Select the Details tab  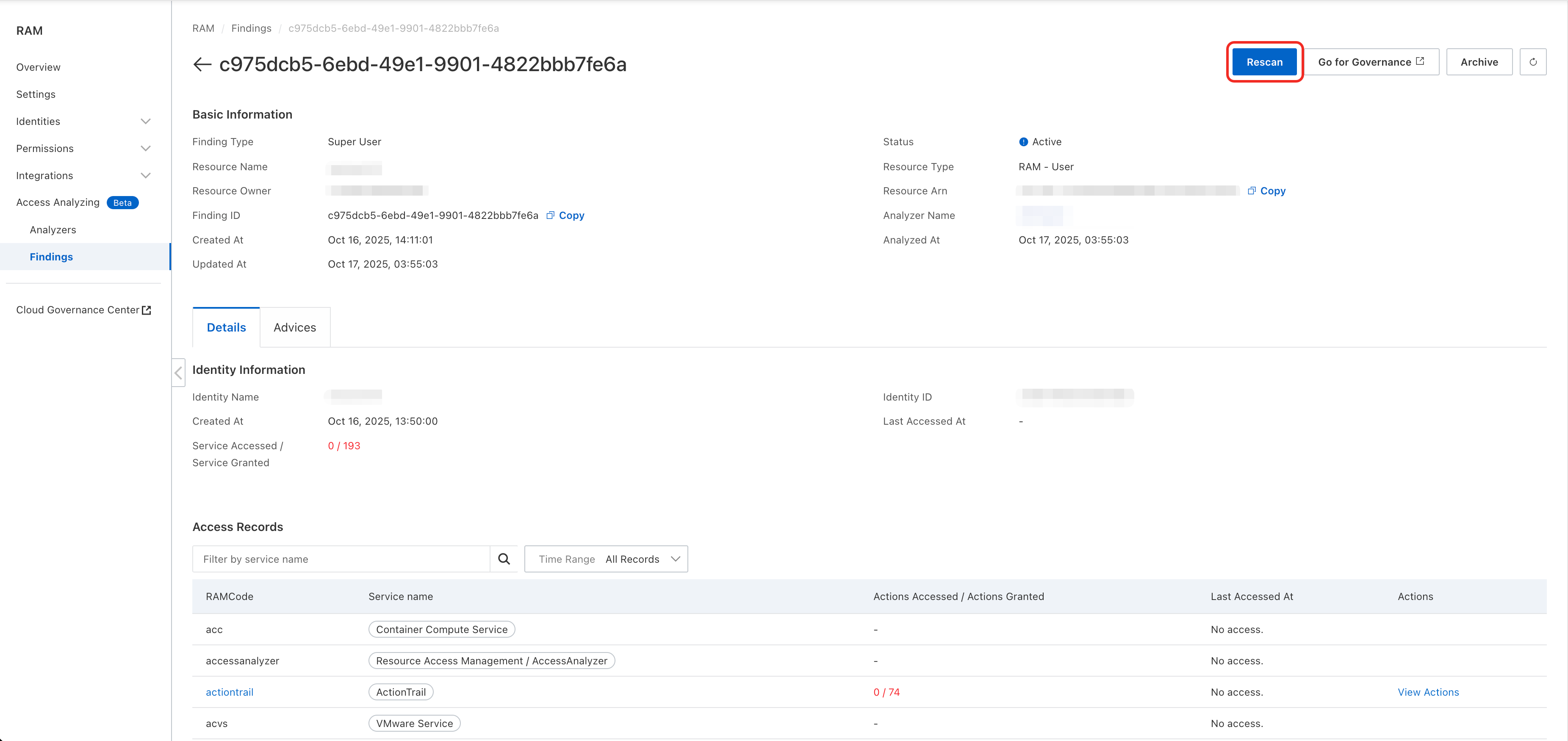[227, 327]
